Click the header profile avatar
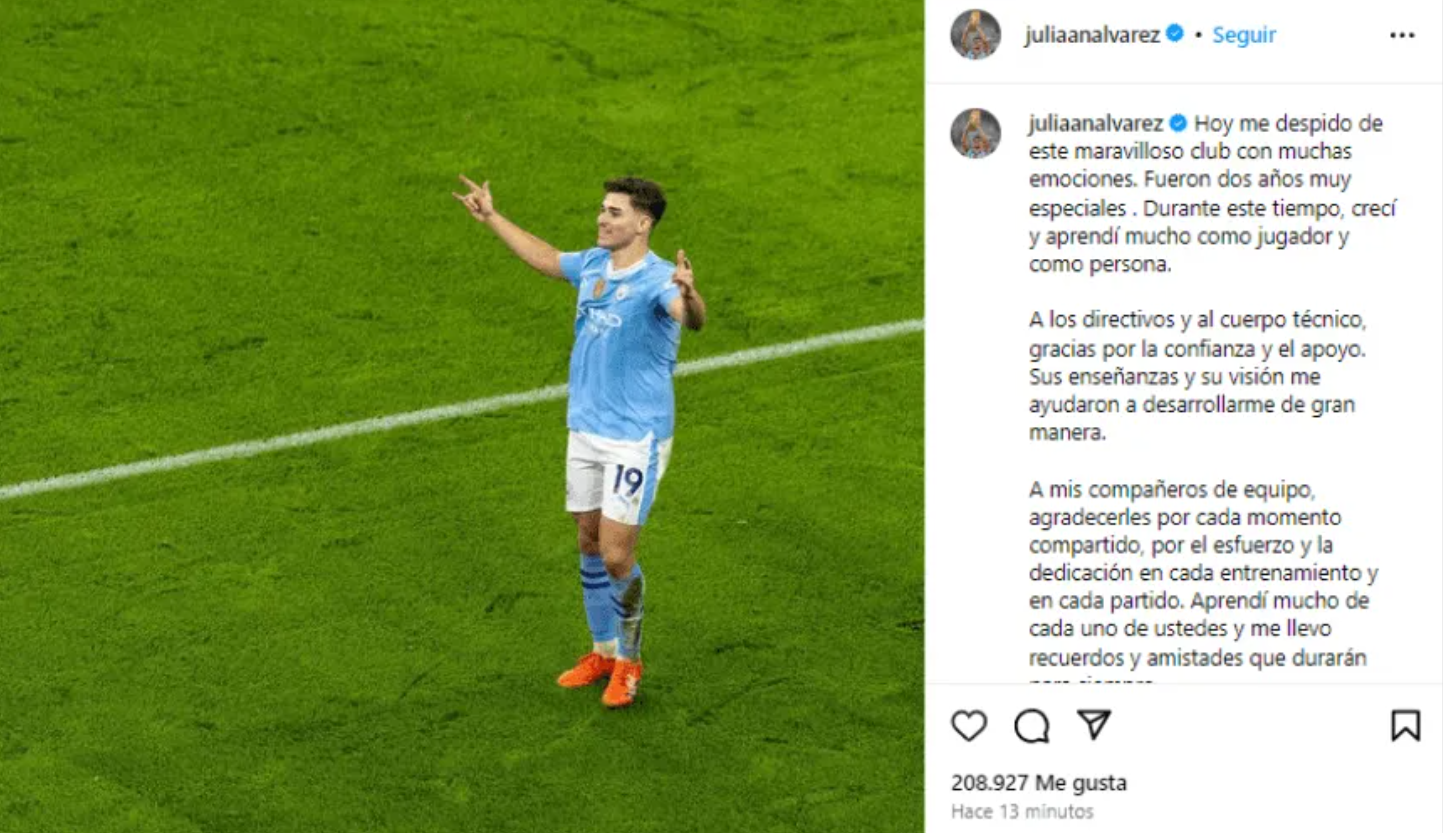 tap(975, 35)
